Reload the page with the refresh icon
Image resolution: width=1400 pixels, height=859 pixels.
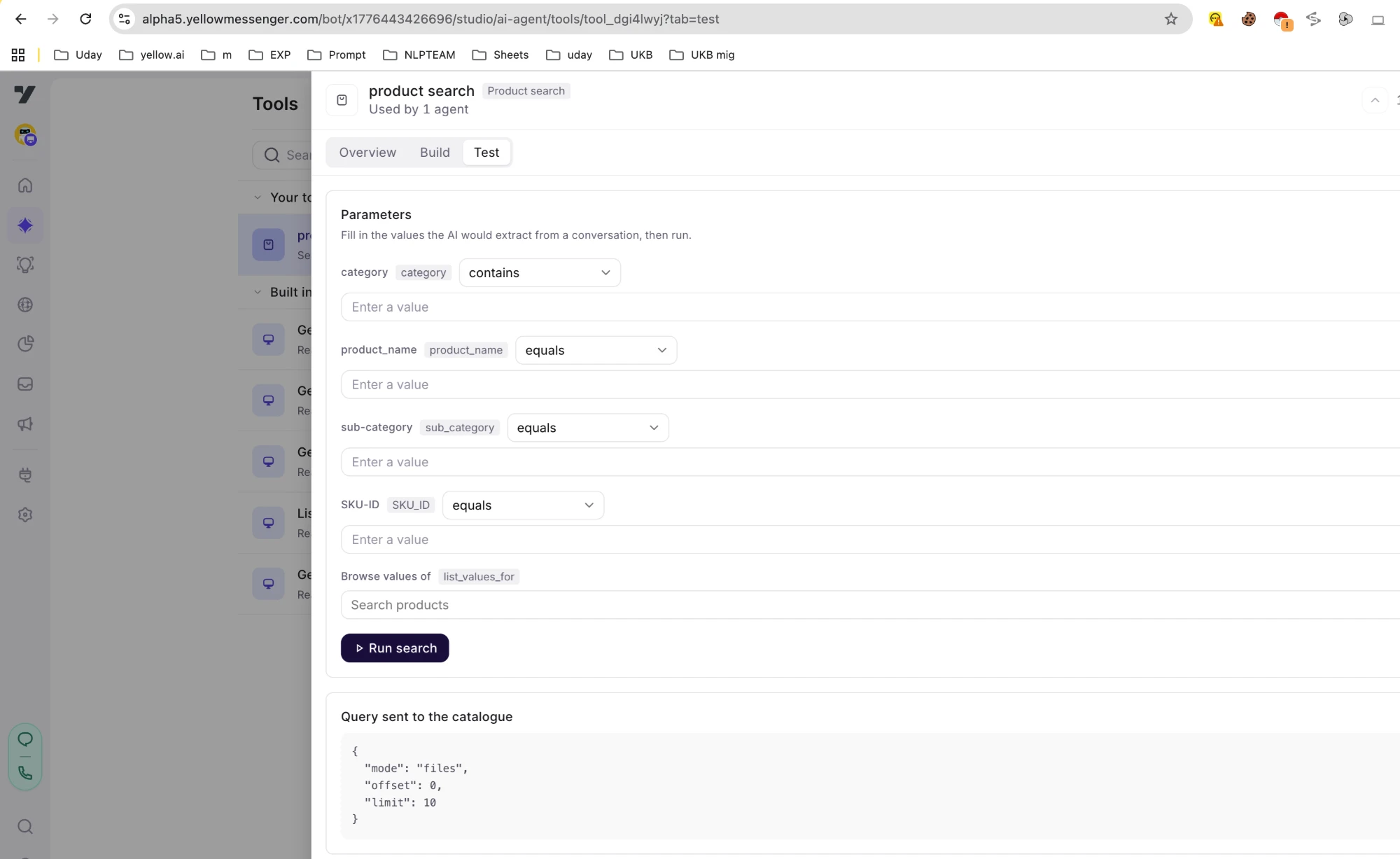click(85, 19)
